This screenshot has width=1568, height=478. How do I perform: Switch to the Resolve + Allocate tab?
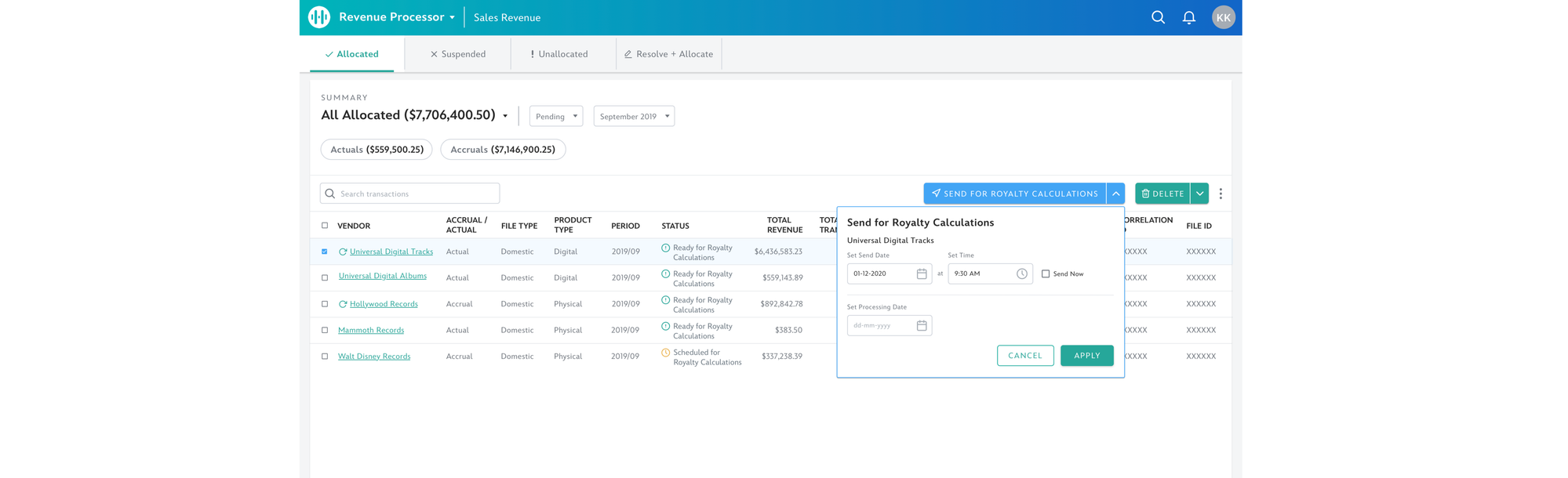click(x=669, y=54)
